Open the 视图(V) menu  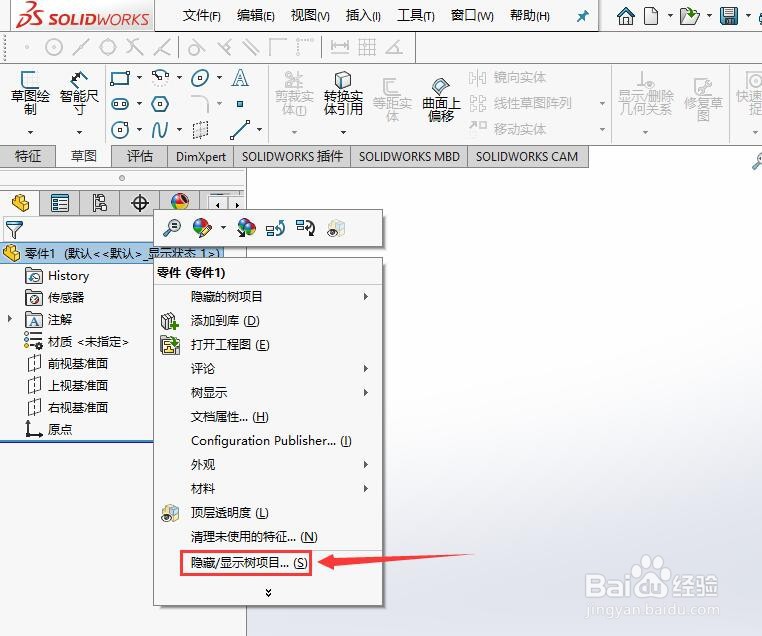coord(310,16)
